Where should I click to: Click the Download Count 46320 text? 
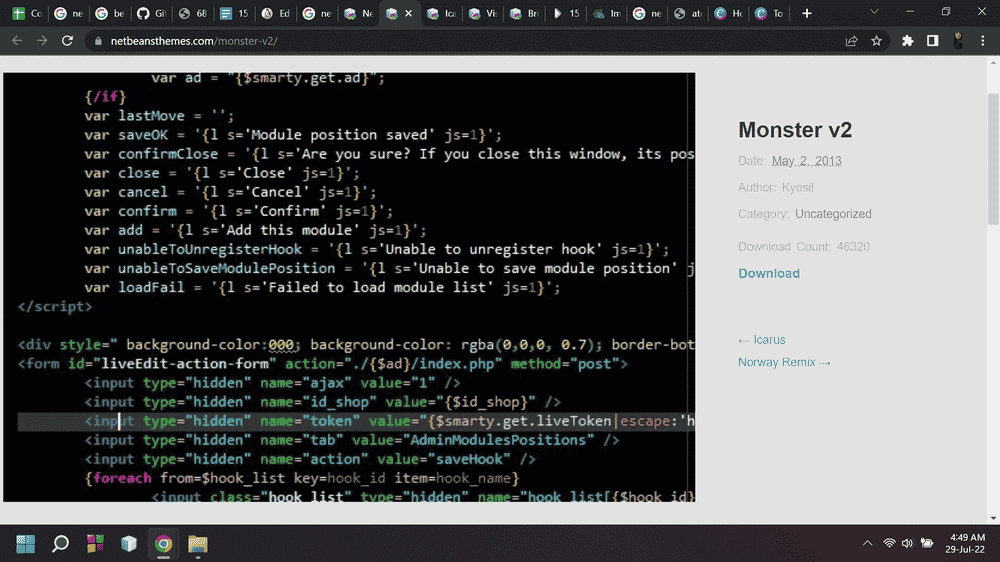pyautogui.click(x=804, y=246)
